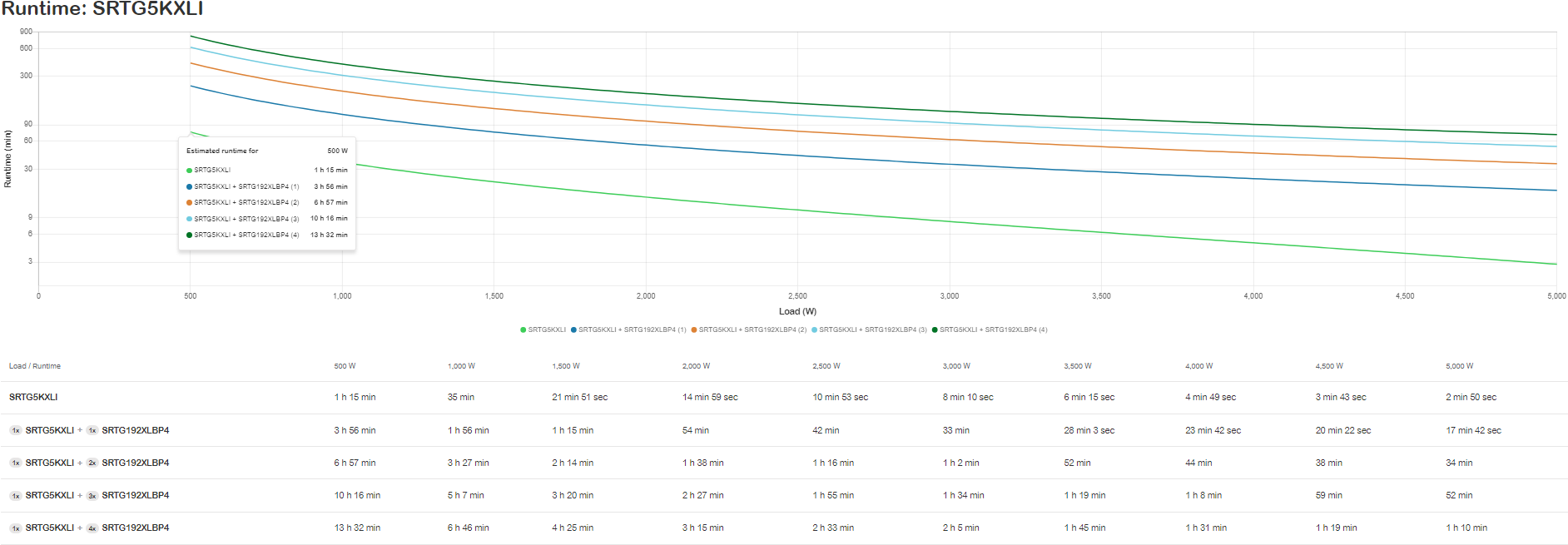Click the standalone SRTG5KXLI row label
Viewport: 1568px width, 545px height.
pos(33,397)
